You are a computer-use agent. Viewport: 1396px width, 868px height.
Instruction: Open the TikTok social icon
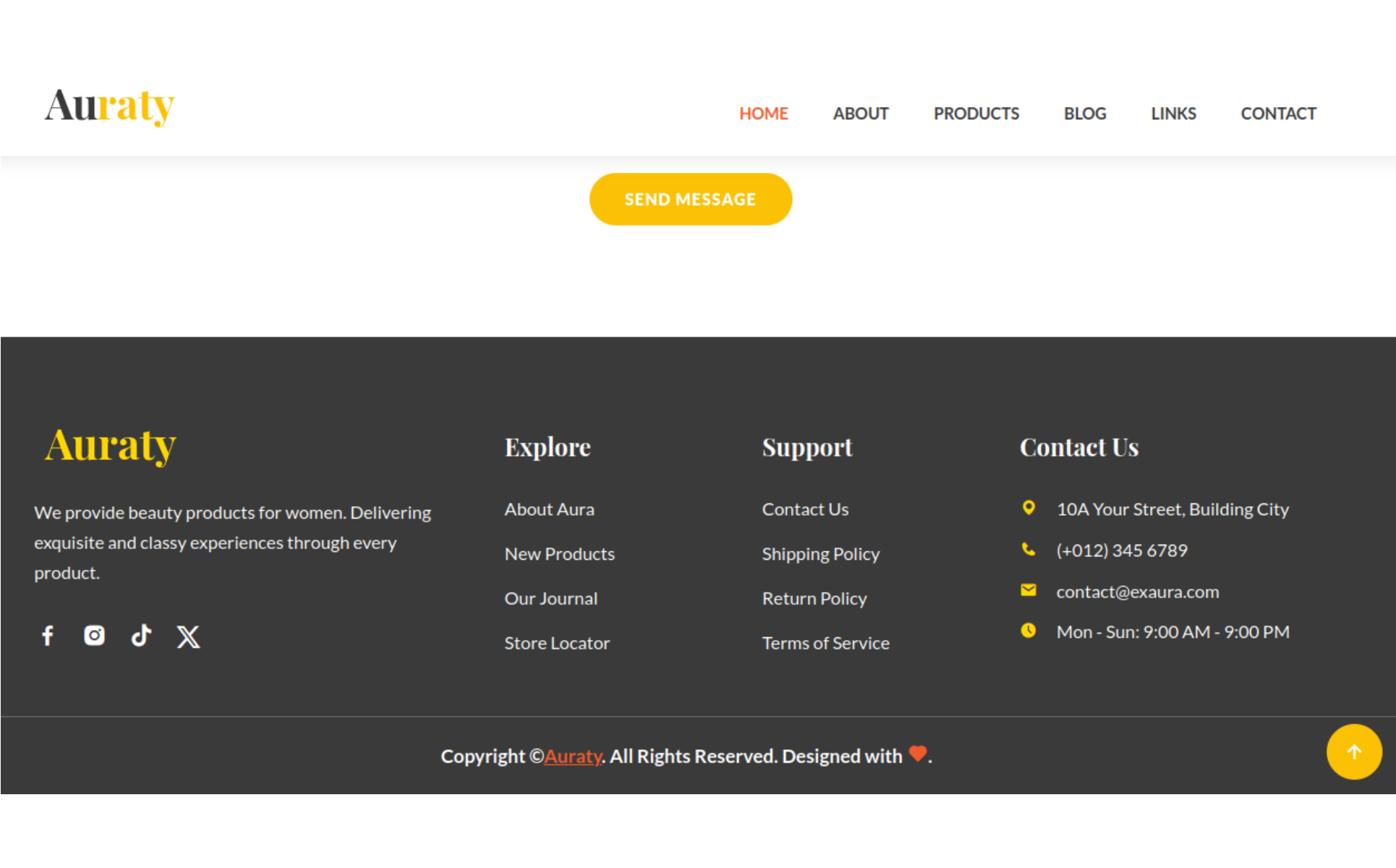tap(141, 636)
